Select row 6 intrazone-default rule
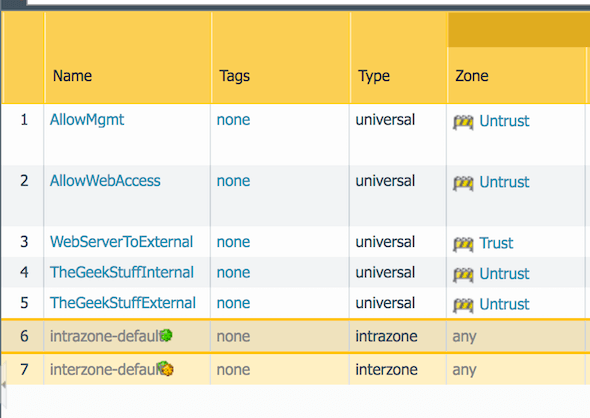This screenshot has height=418, width=590. 295,336
